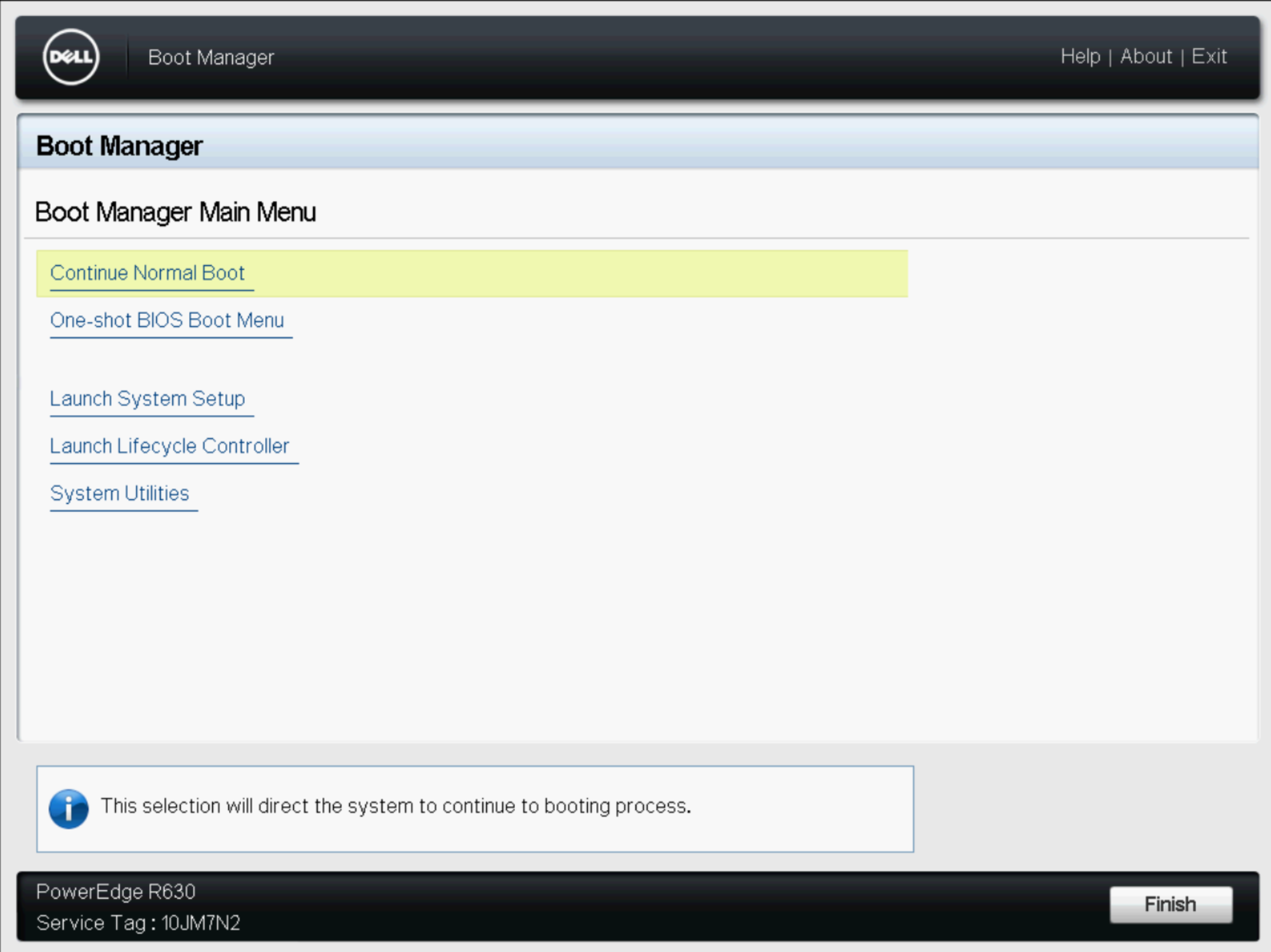Launch System Setup
This screenshot has width=1271, height=952.
(147, 399)
